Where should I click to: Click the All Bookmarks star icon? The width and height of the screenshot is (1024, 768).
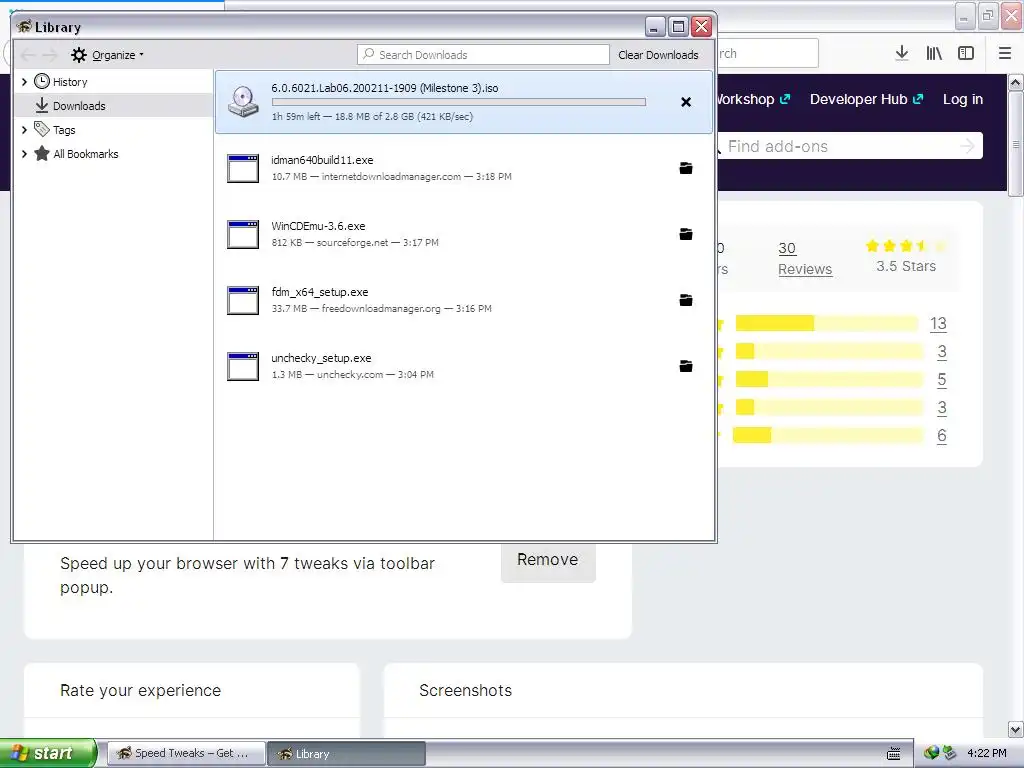42,153
